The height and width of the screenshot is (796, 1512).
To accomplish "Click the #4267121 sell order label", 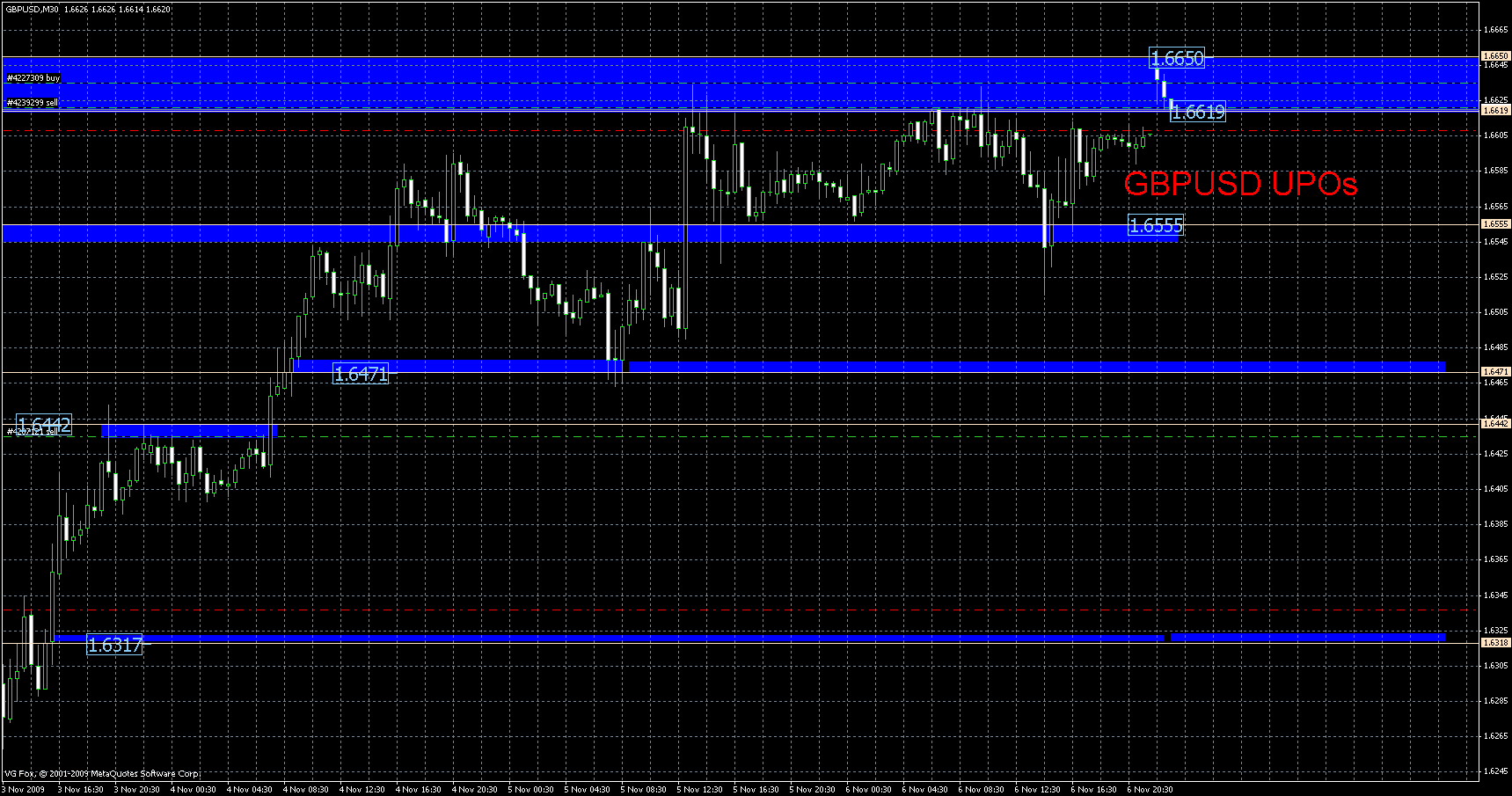I will (33, 434).
